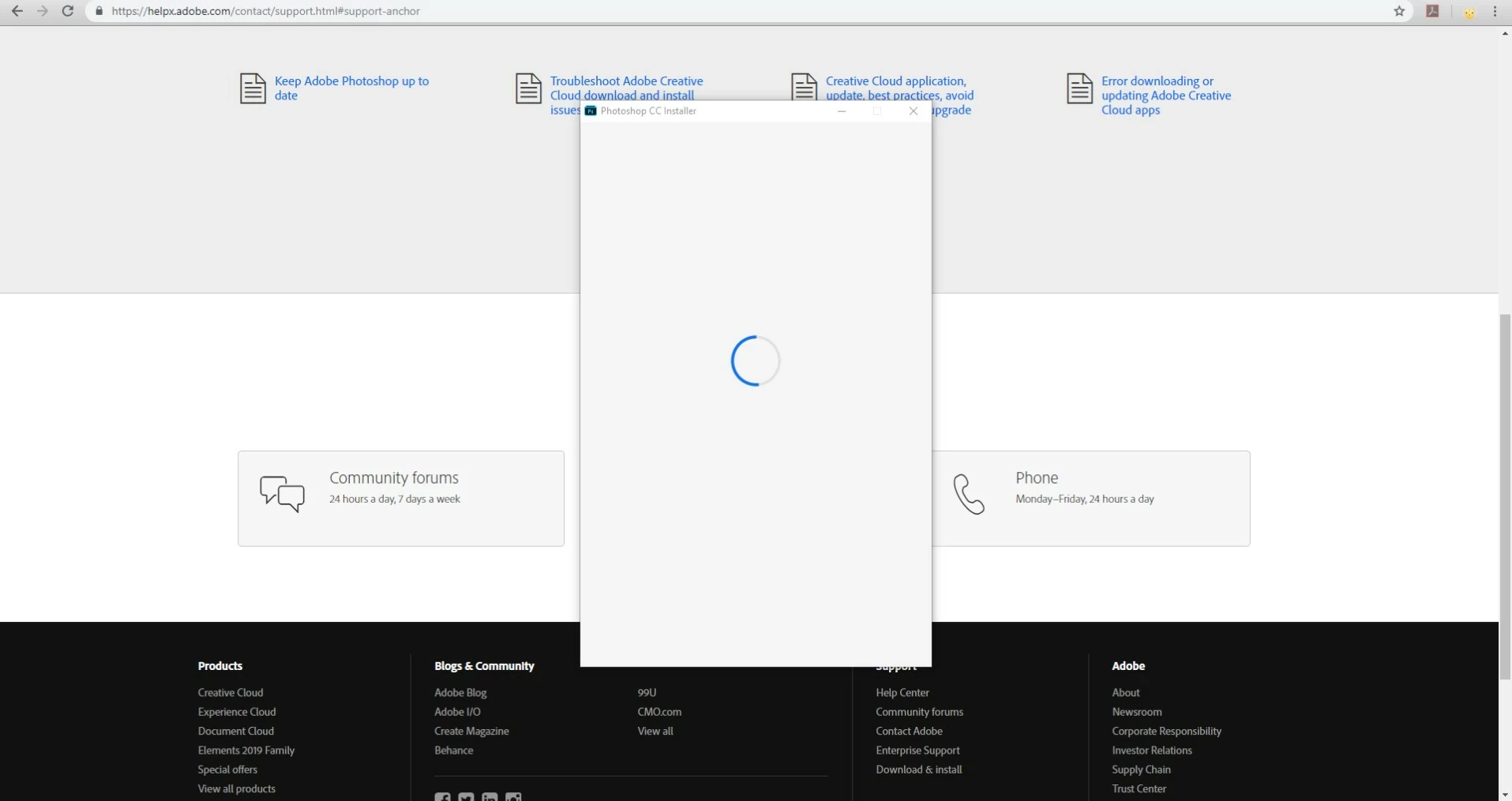Open Special offers footer link
The image size is (1512, 801).
(x=227, y=769)
